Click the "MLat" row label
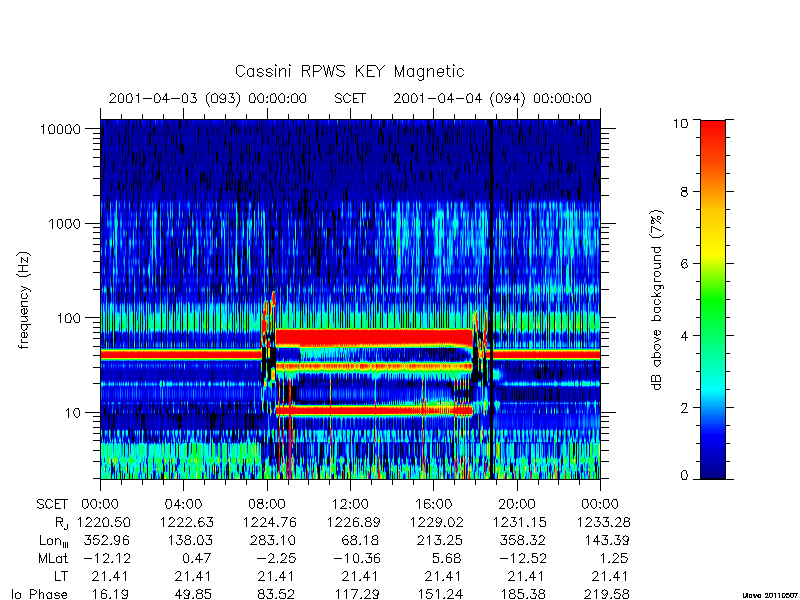The width and height of the screenshot is (800, 600). (53, 559)
